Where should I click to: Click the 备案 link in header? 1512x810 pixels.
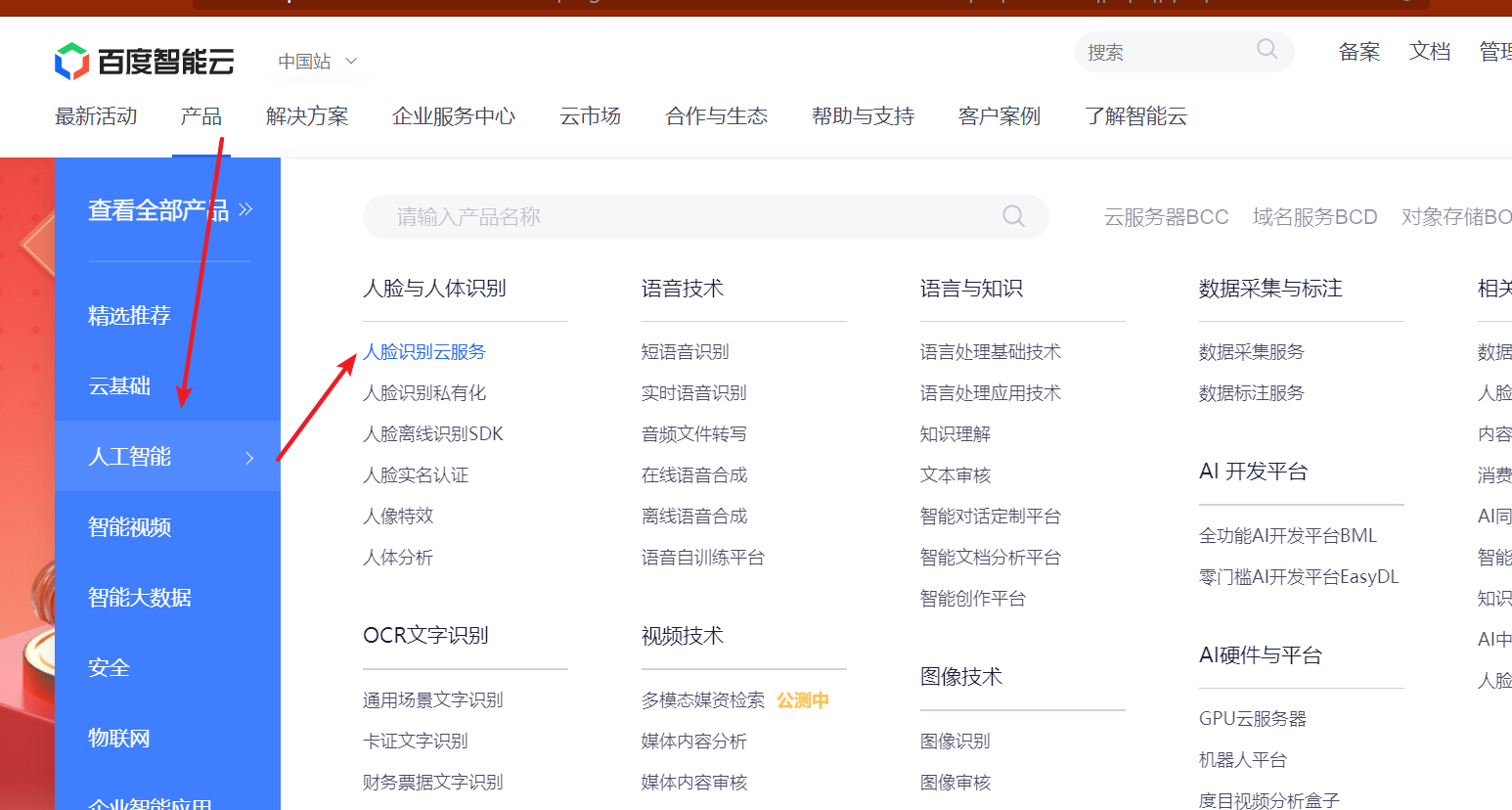(1359, 52)
